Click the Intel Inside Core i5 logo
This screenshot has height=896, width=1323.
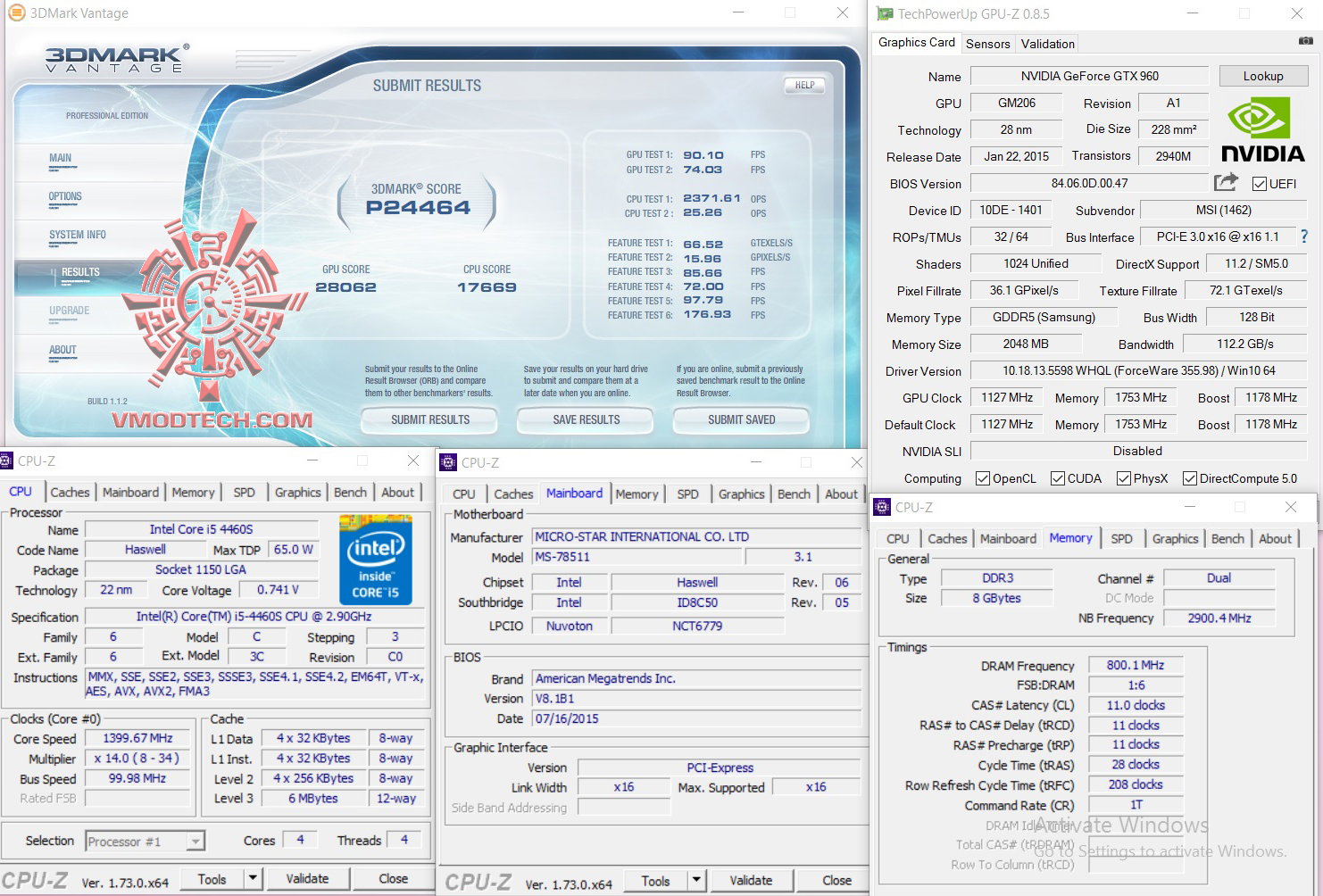[375, 560]
